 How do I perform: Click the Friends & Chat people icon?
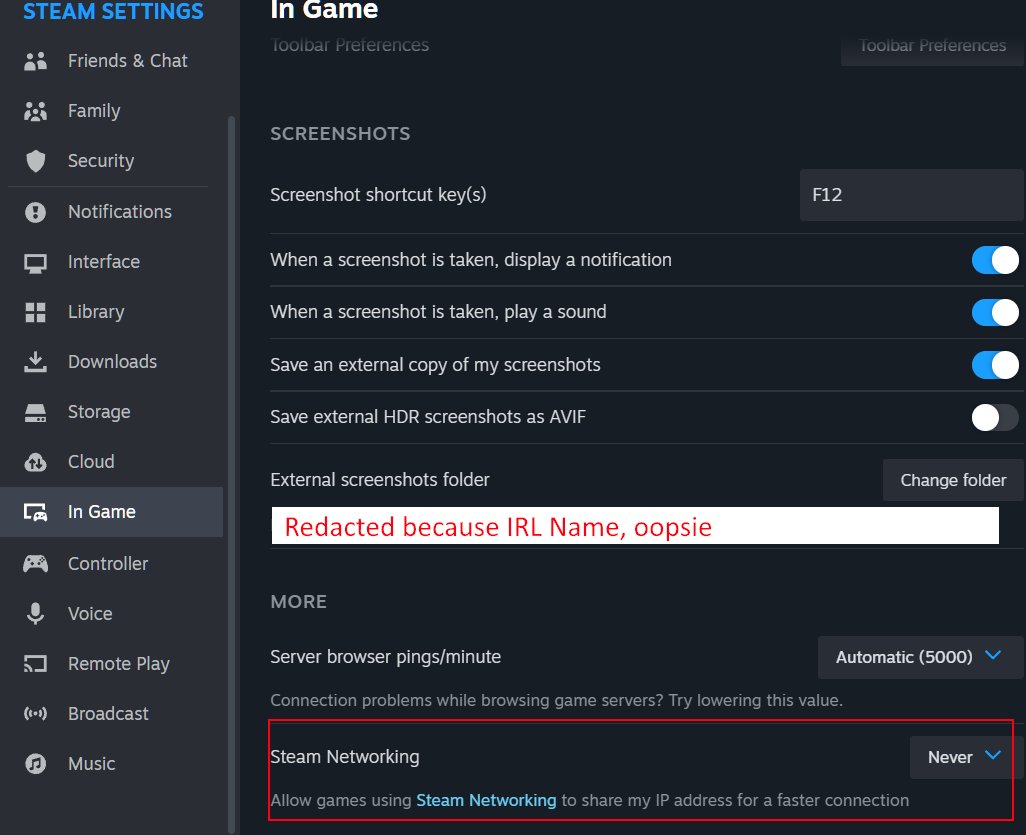pos(35,61)
